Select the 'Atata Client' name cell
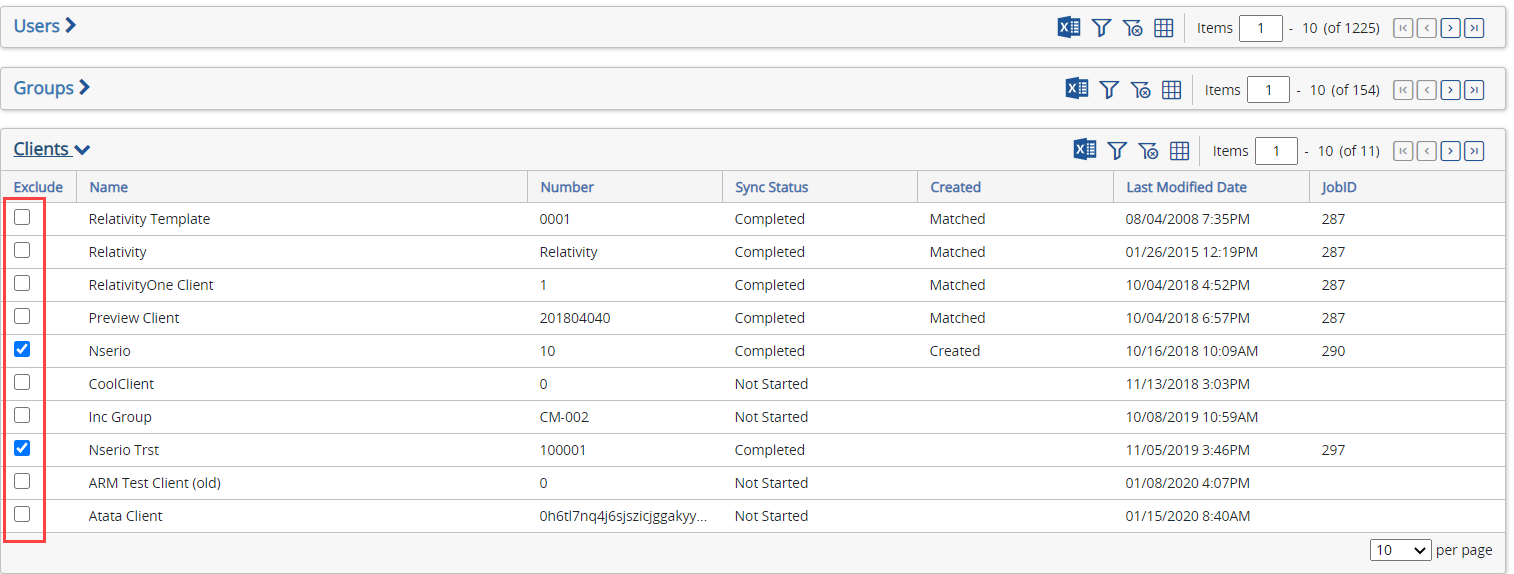 125,516
